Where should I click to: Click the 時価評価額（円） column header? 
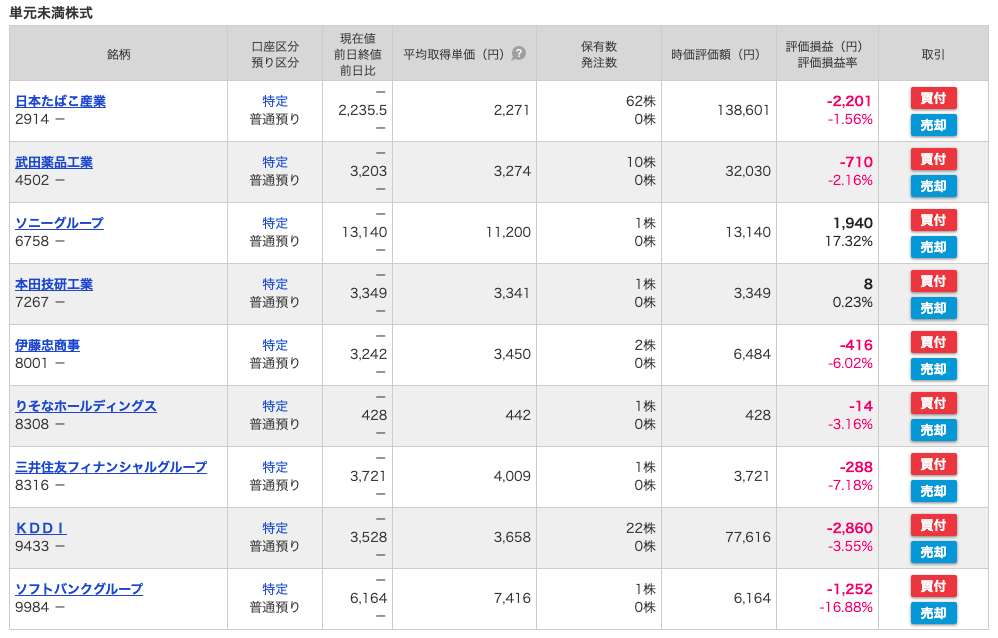(719, 54)
